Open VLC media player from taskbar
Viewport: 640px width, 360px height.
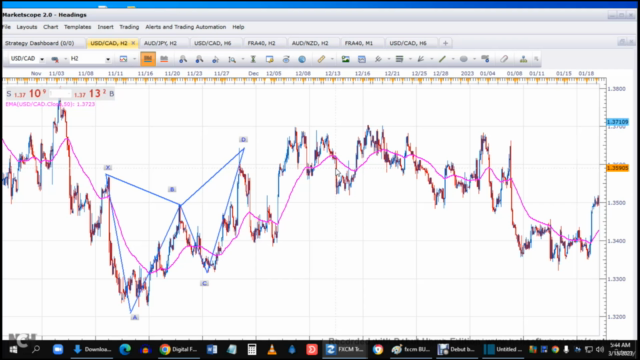coord(272,349)
